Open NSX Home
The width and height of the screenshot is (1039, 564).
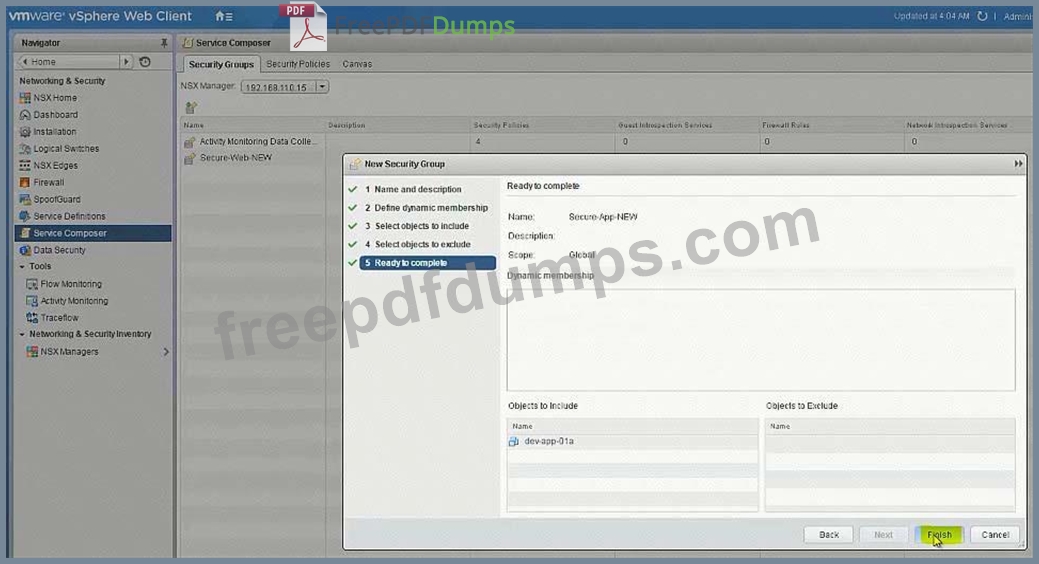coord(55,97)
